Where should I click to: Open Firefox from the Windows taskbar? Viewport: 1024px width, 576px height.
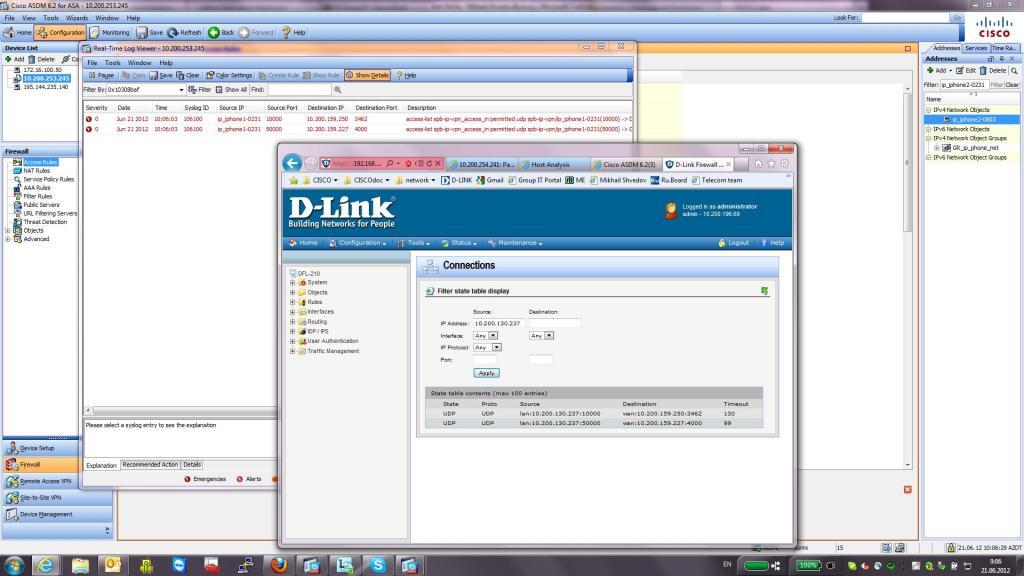[279, 565]
